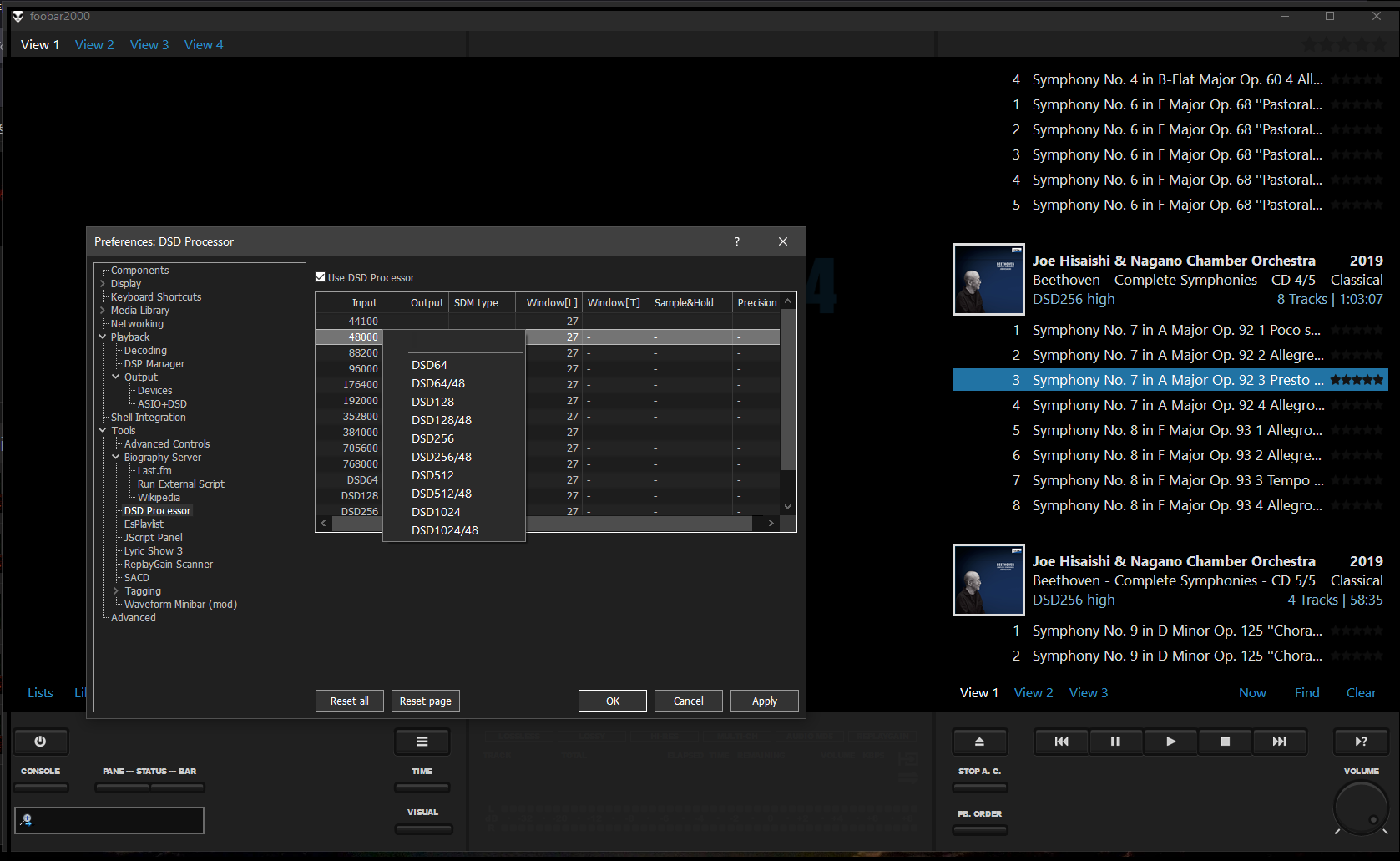The image size is (1400, 861).
Task: Adjust the volume knob
Action: coord(1361,808)
